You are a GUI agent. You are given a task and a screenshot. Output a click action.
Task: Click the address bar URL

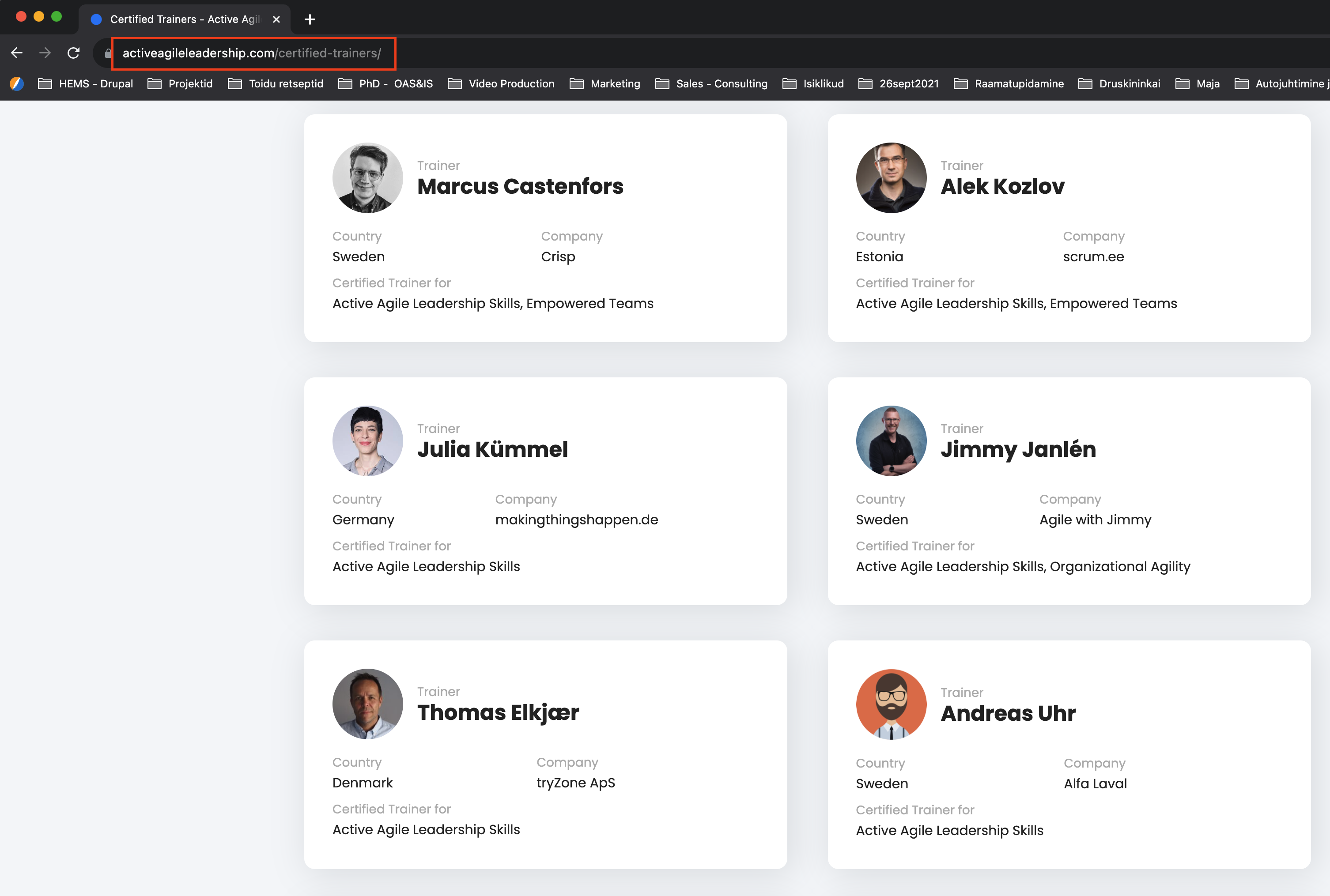tap(252, 53)
